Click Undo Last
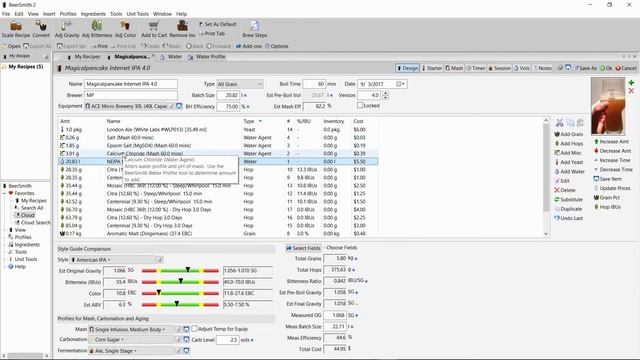The height and width of the screenshot is (360, 640). point(568,218)
